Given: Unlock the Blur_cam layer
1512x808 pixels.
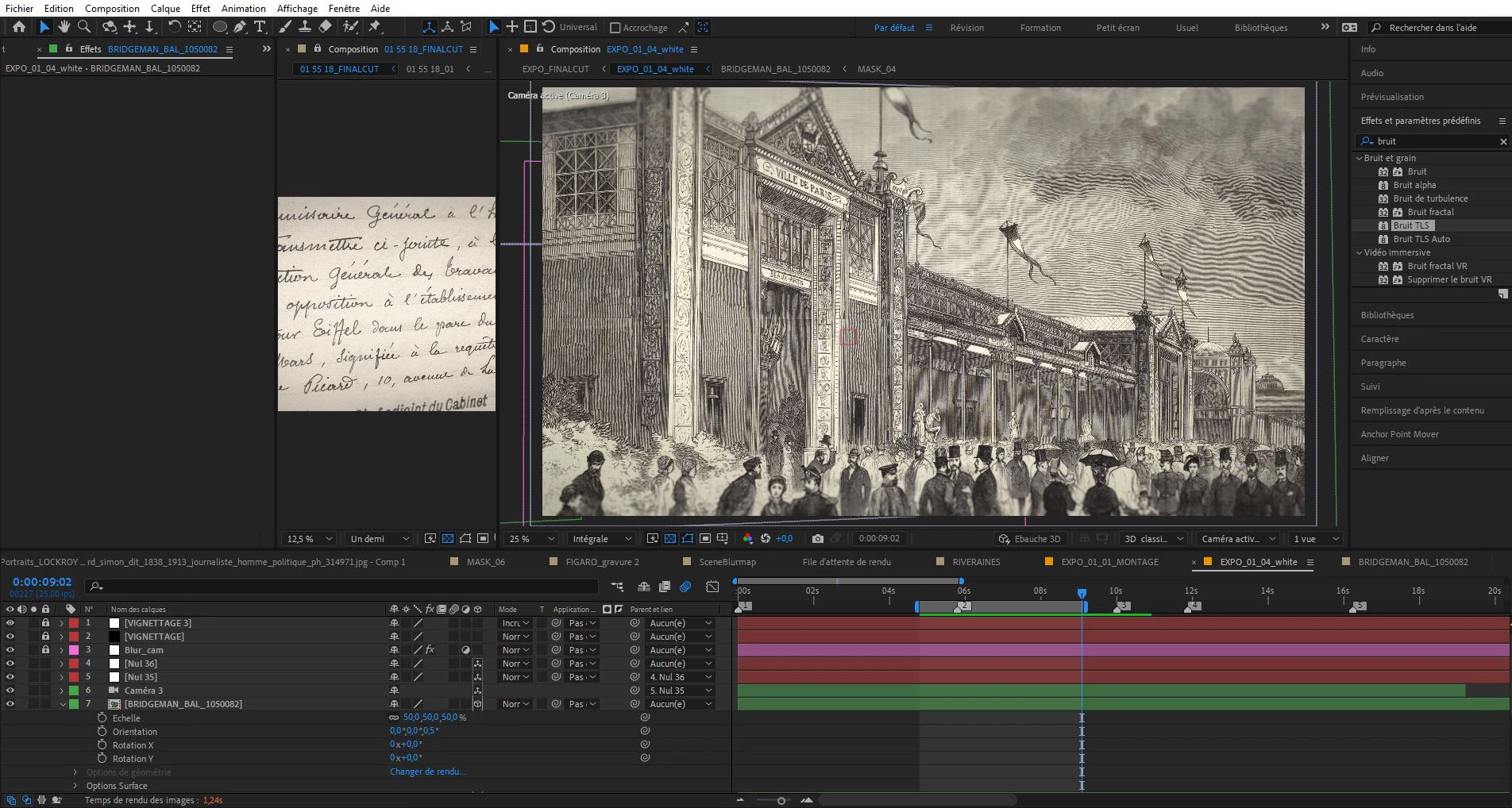Looking at the screenshot, I should (45, 650).
